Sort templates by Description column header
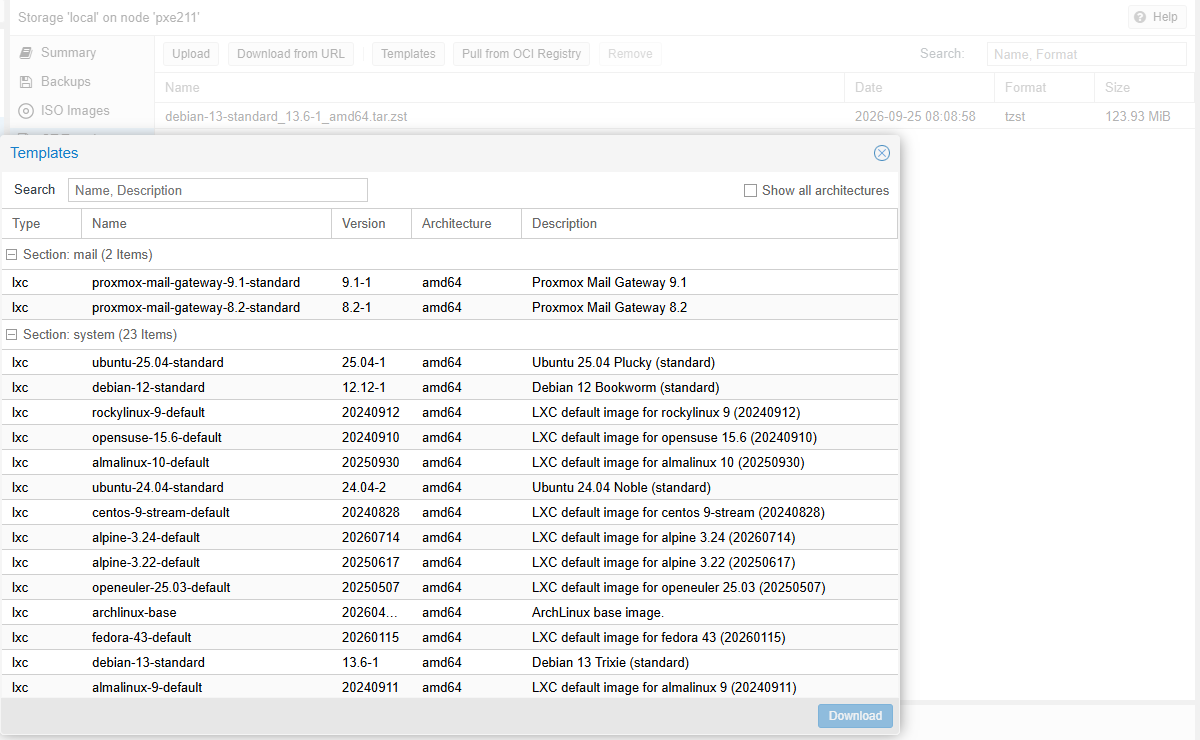 (709, 224)
